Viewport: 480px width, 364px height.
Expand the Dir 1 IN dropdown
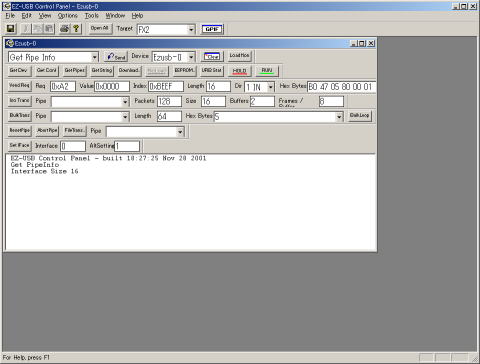click(271, 87)
